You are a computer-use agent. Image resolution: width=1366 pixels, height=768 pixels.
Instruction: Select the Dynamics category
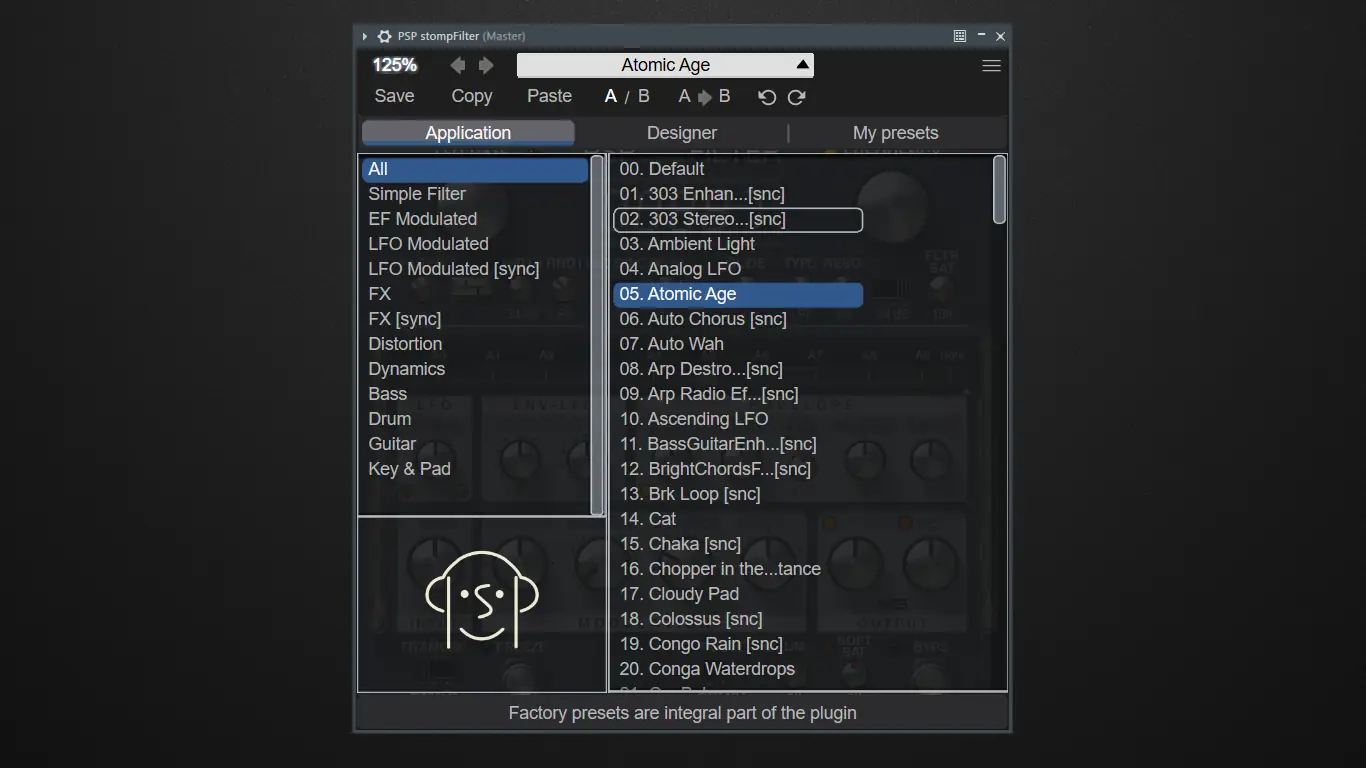475,369
